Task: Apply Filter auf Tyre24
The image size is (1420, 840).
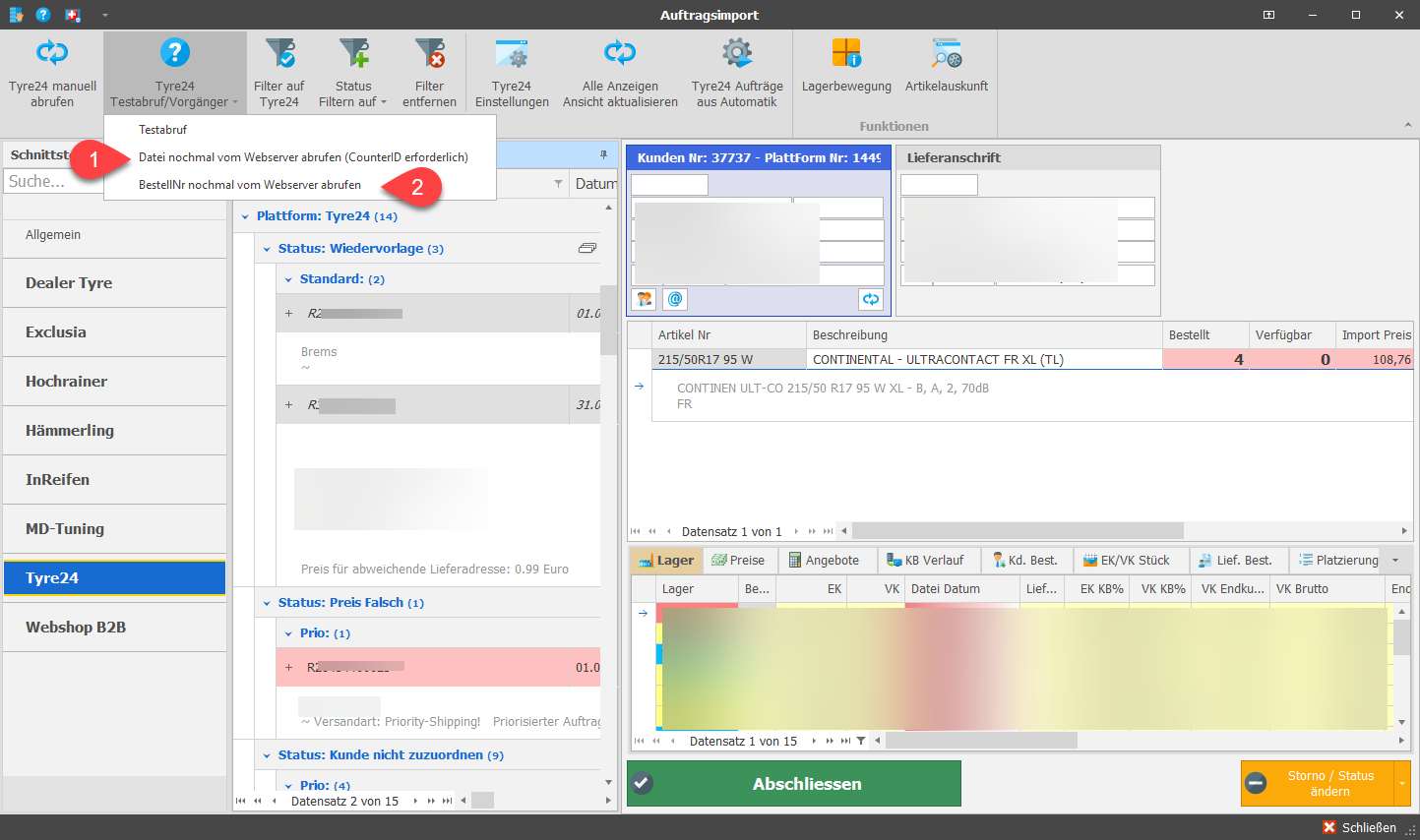Action: click(278, 73)
